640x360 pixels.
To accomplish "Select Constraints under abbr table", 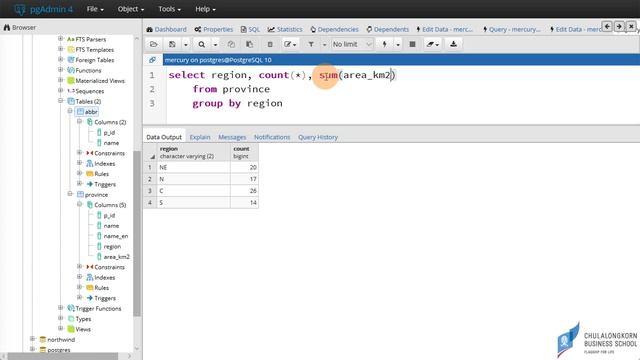I will (x=109, y=153).
